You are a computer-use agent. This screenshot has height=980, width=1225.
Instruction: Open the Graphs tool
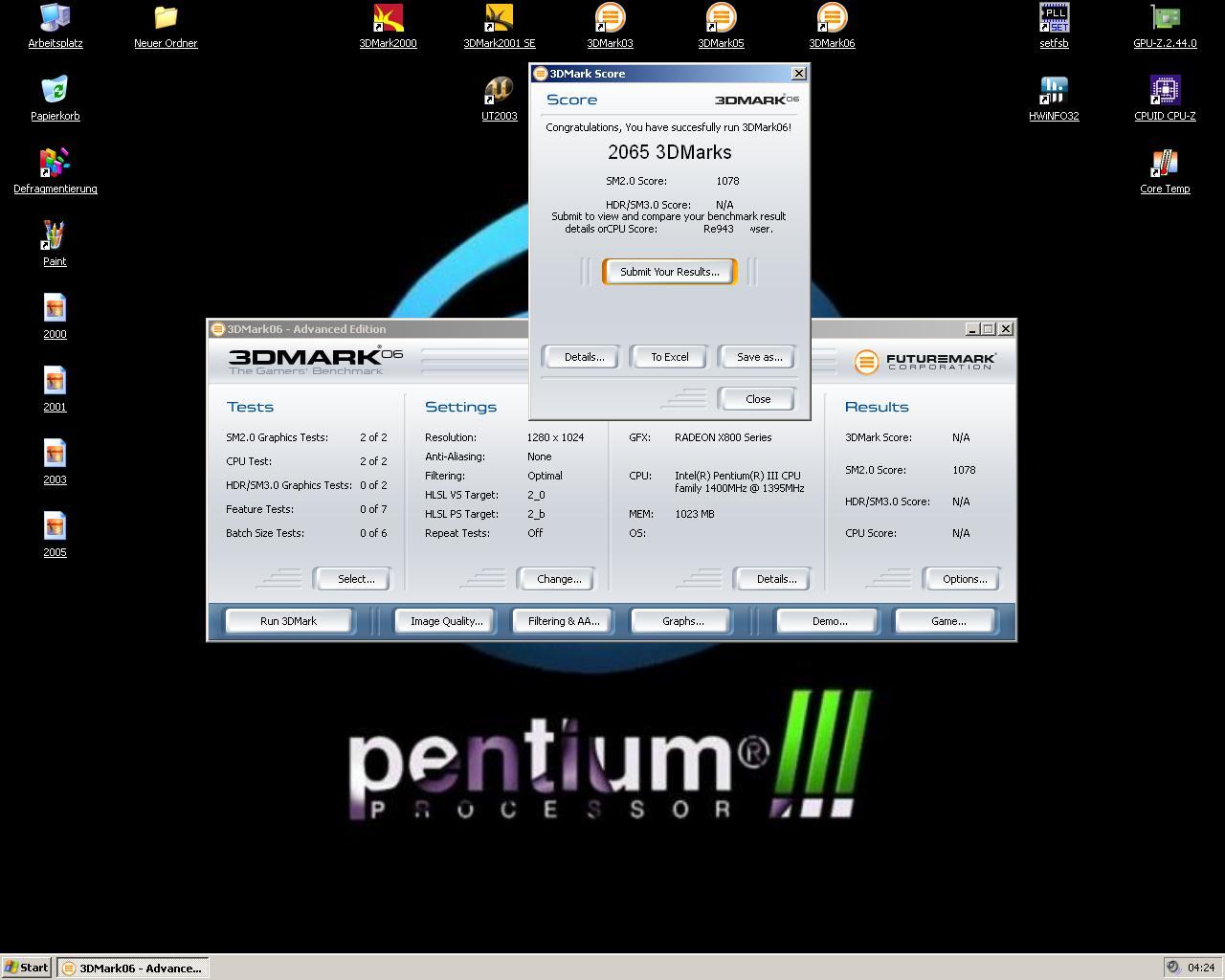click(x=683, y=621)
